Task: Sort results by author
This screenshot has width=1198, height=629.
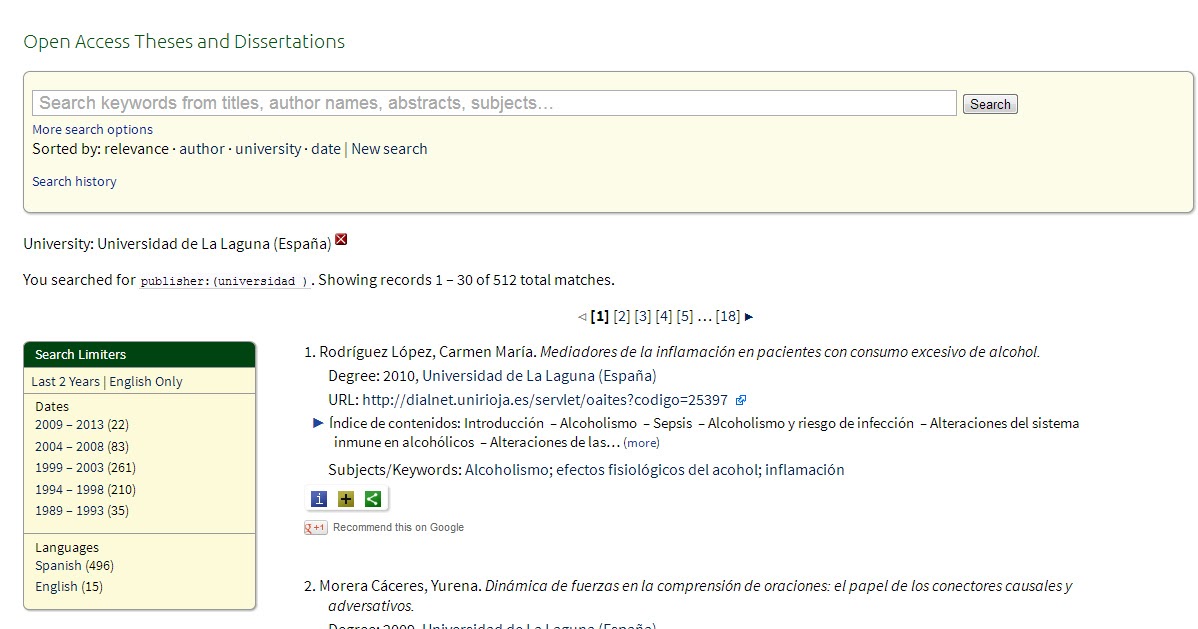Action: coord(202,149)
